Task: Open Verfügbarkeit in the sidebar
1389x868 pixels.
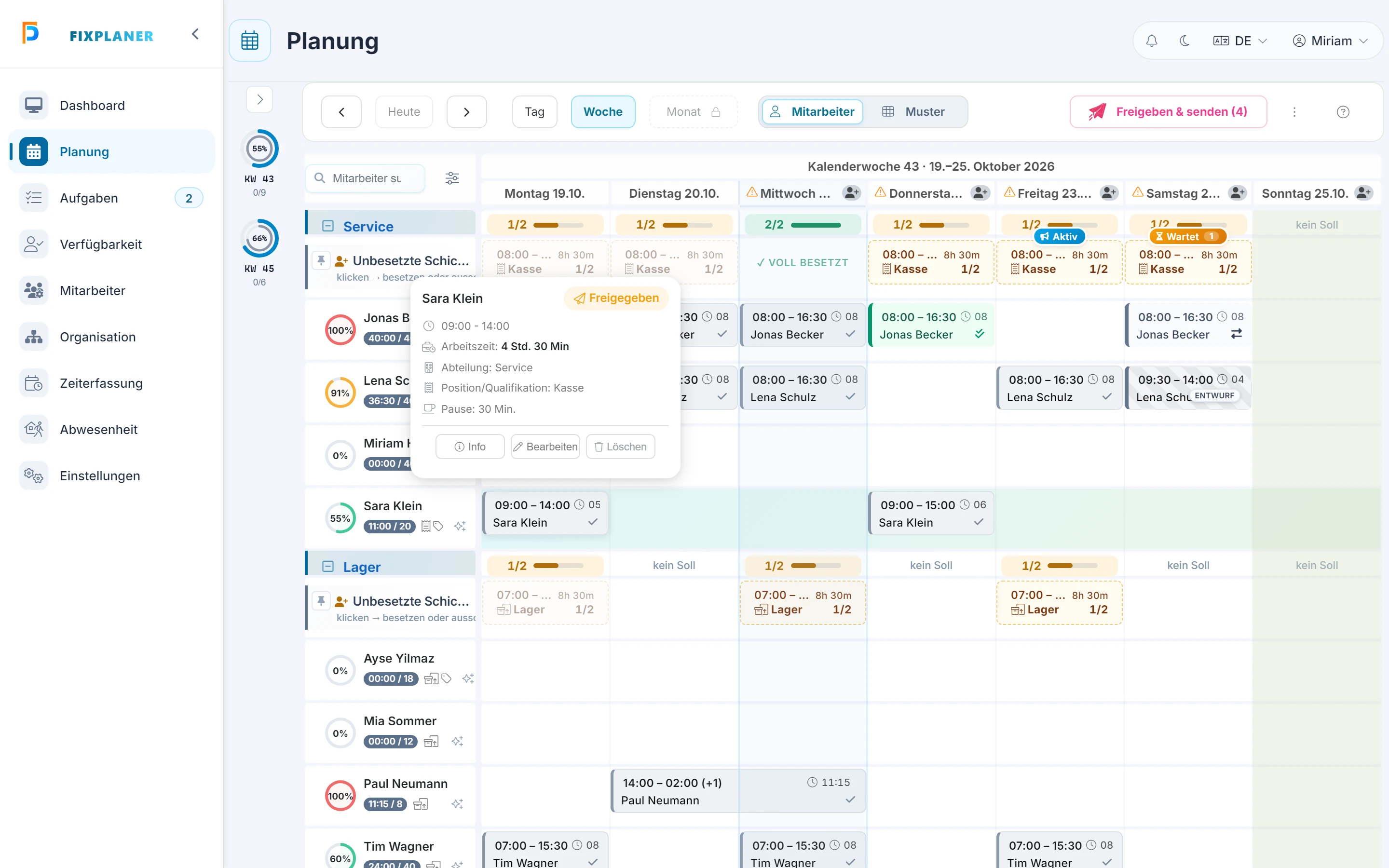Action: (x=111, y=244)
